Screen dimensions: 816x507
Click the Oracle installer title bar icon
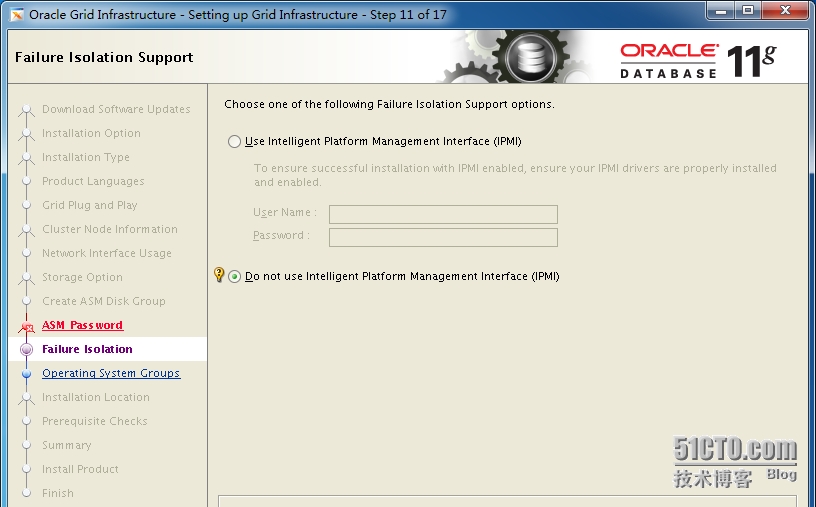pyautogui.click(x=17, y=15)
